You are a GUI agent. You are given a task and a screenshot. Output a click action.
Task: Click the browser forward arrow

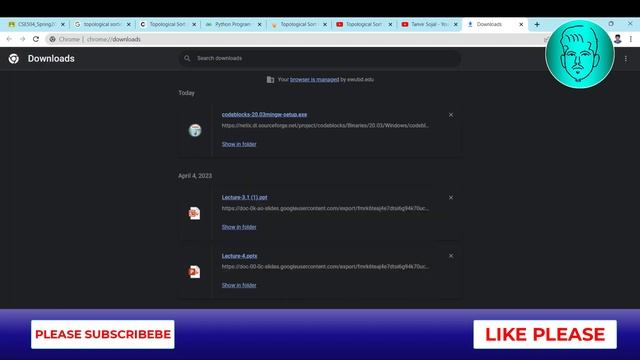coord(22,39)
